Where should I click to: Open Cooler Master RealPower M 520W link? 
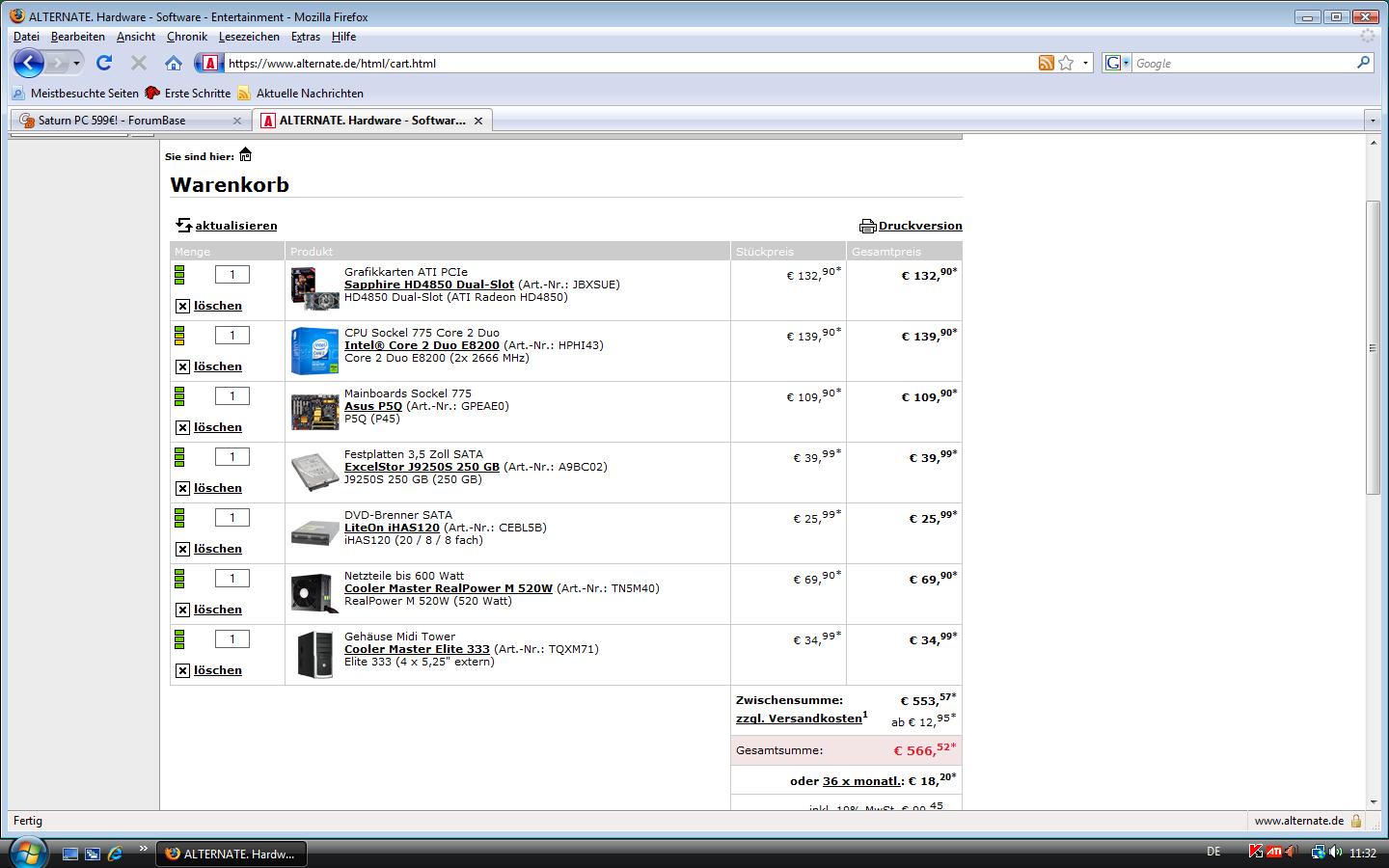click(x=449, y=588)
